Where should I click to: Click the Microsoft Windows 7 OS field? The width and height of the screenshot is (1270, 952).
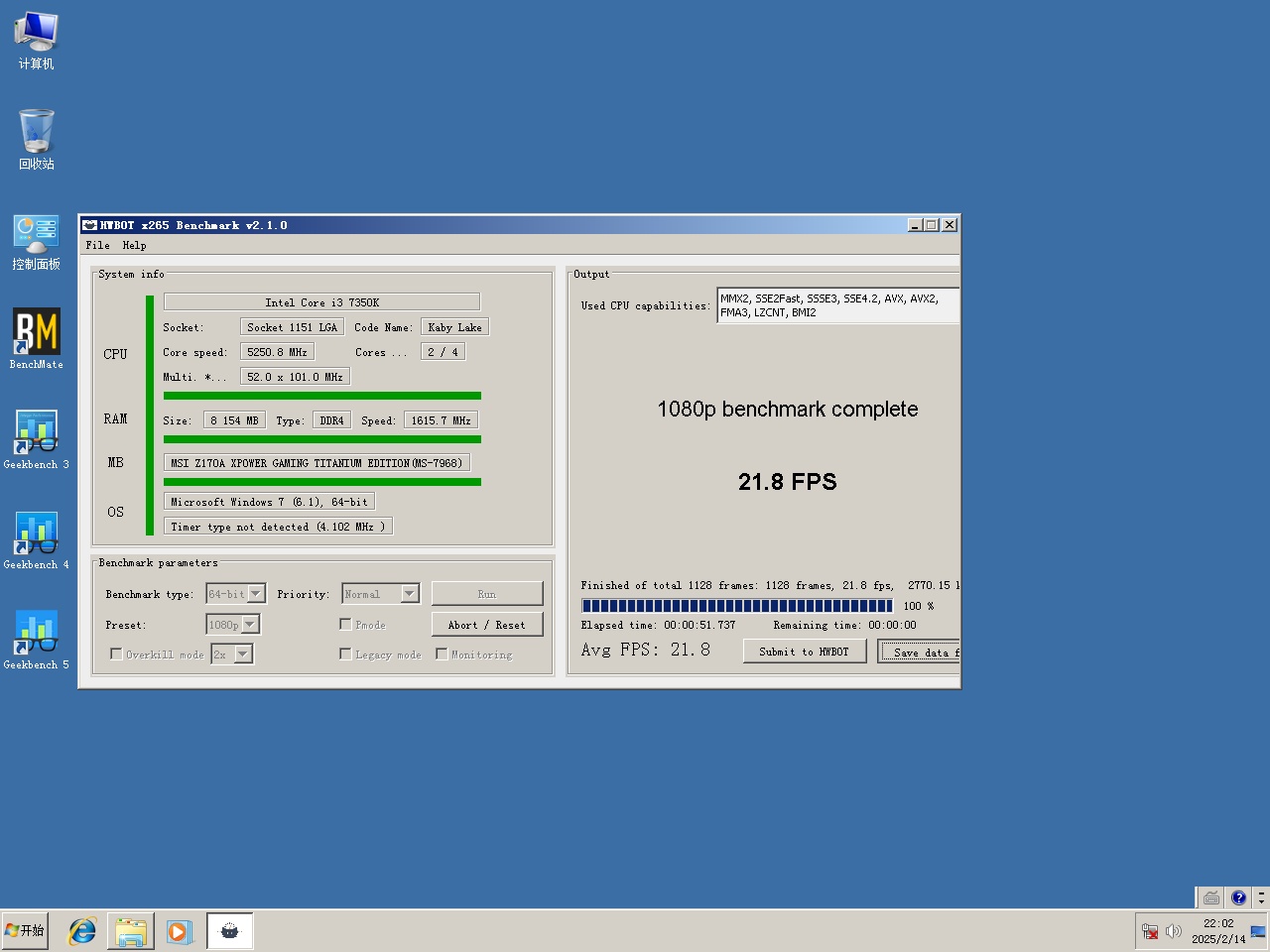[x=269, y=502]
